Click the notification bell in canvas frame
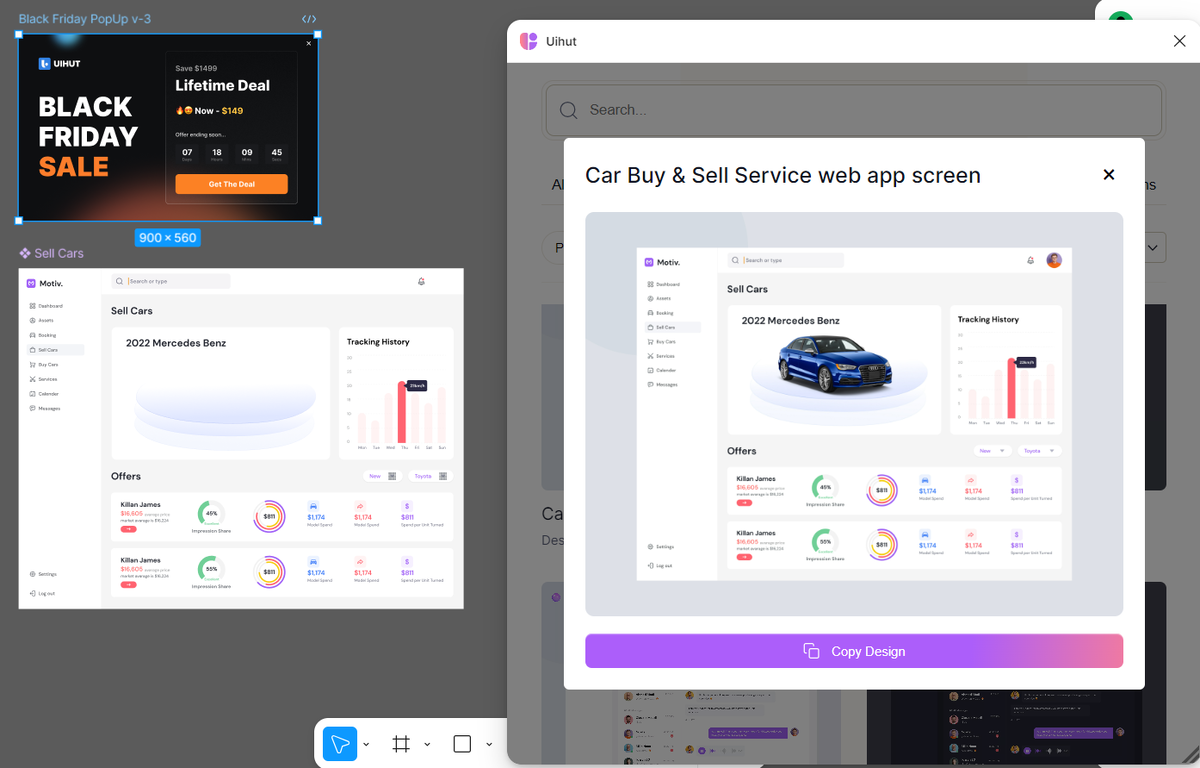 coord(421,282)
